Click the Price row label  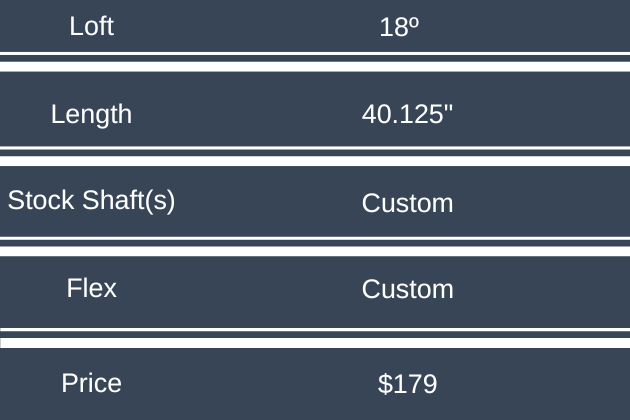click(x=91, y=383)
